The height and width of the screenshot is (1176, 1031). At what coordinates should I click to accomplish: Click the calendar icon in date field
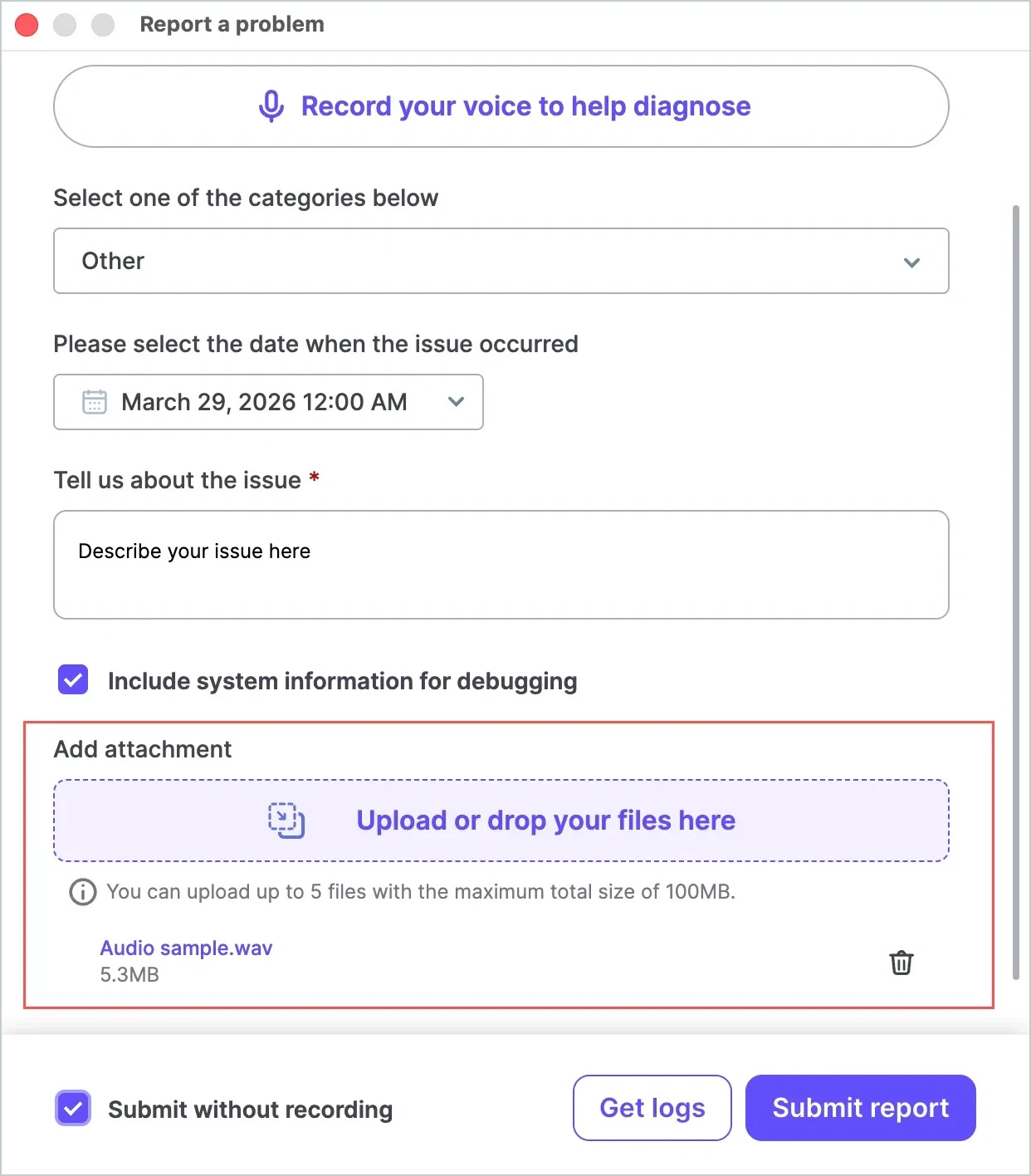(x=95, y=402)
